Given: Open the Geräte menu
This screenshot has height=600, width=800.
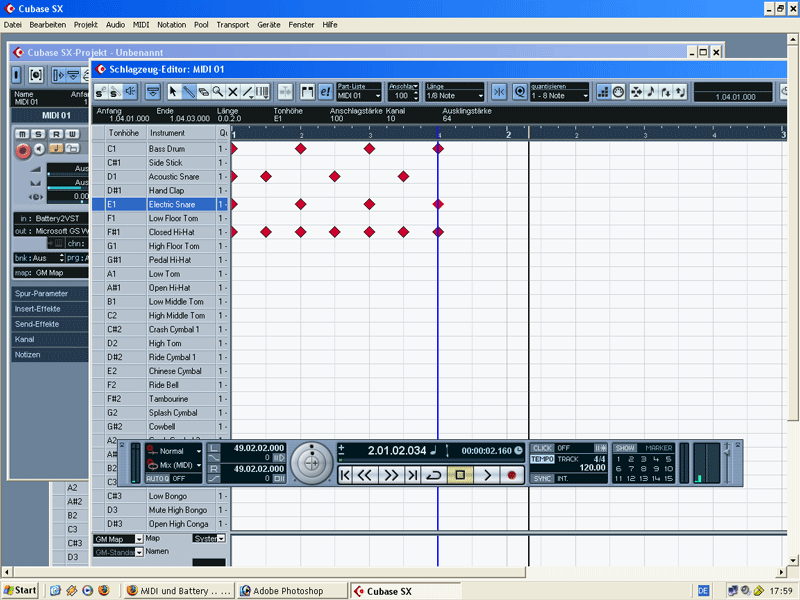Looking at the screenshot, I should pyautogui.click(x=269, y=24).
